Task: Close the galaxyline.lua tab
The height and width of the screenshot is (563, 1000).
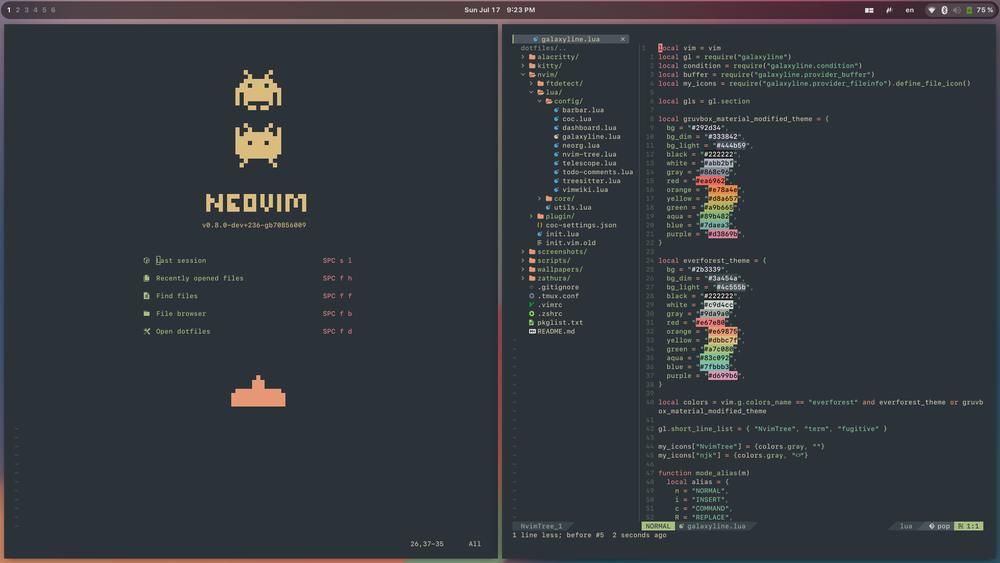Action: pos(623,39)
